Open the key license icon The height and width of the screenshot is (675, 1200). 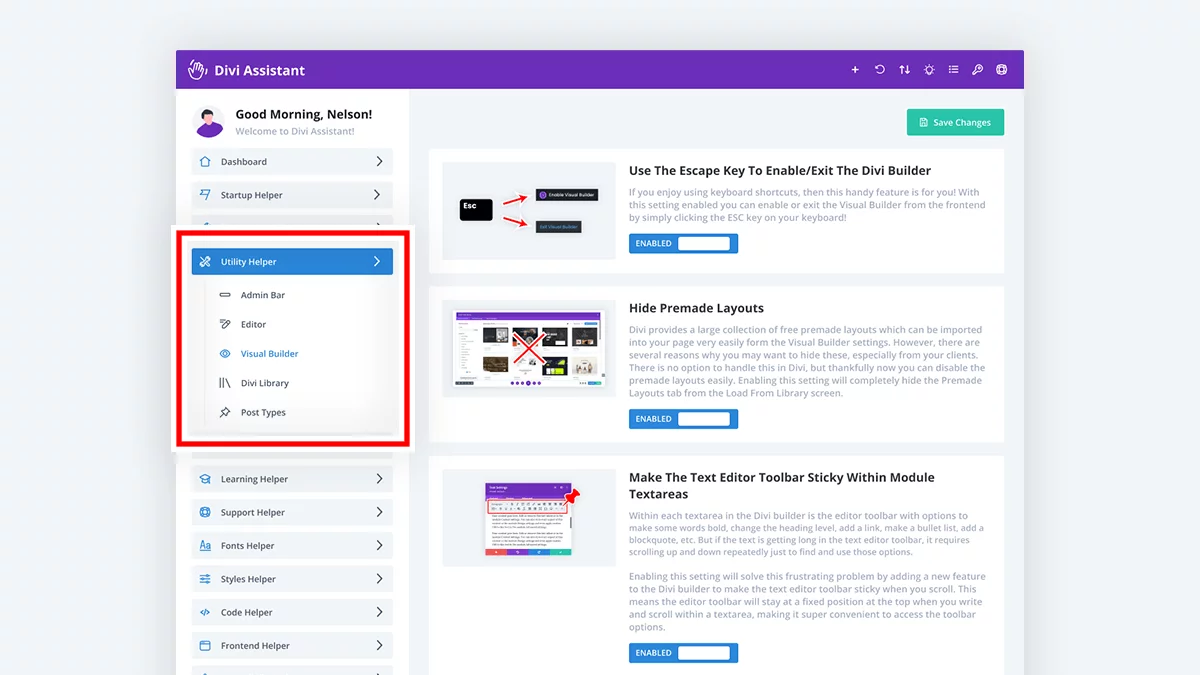(x=977, y=70)
